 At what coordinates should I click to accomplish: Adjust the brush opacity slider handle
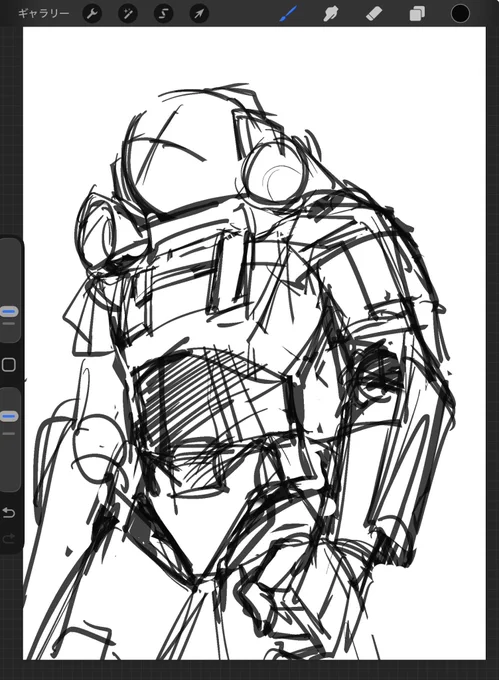[x=9, y=417]
